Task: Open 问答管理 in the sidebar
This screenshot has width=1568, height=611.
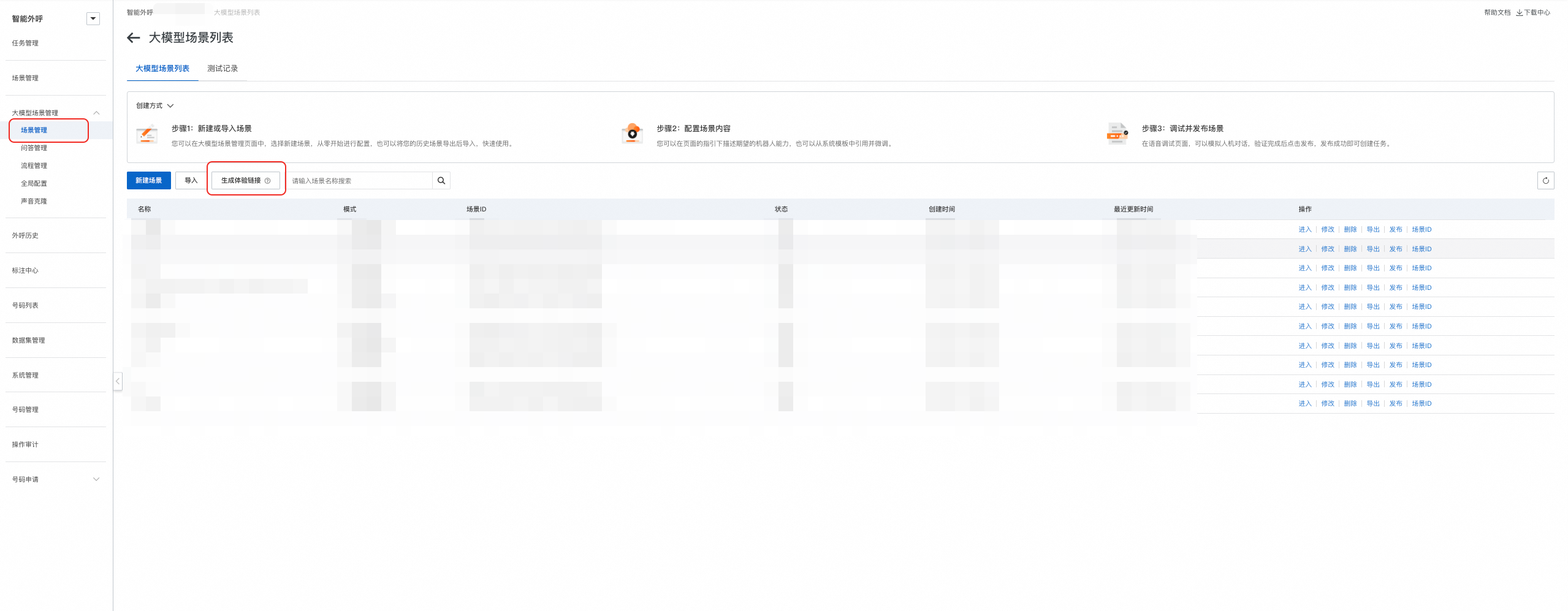Action: 34,148
